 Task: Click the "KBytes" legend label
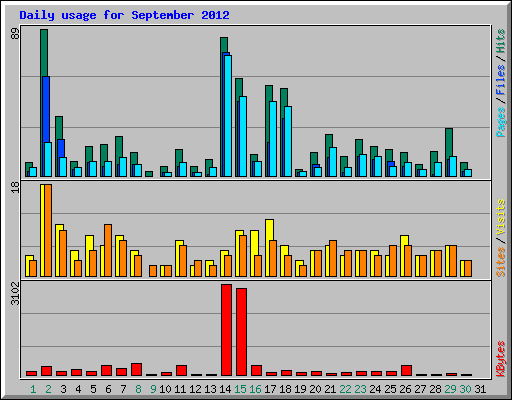click(501, 359)
